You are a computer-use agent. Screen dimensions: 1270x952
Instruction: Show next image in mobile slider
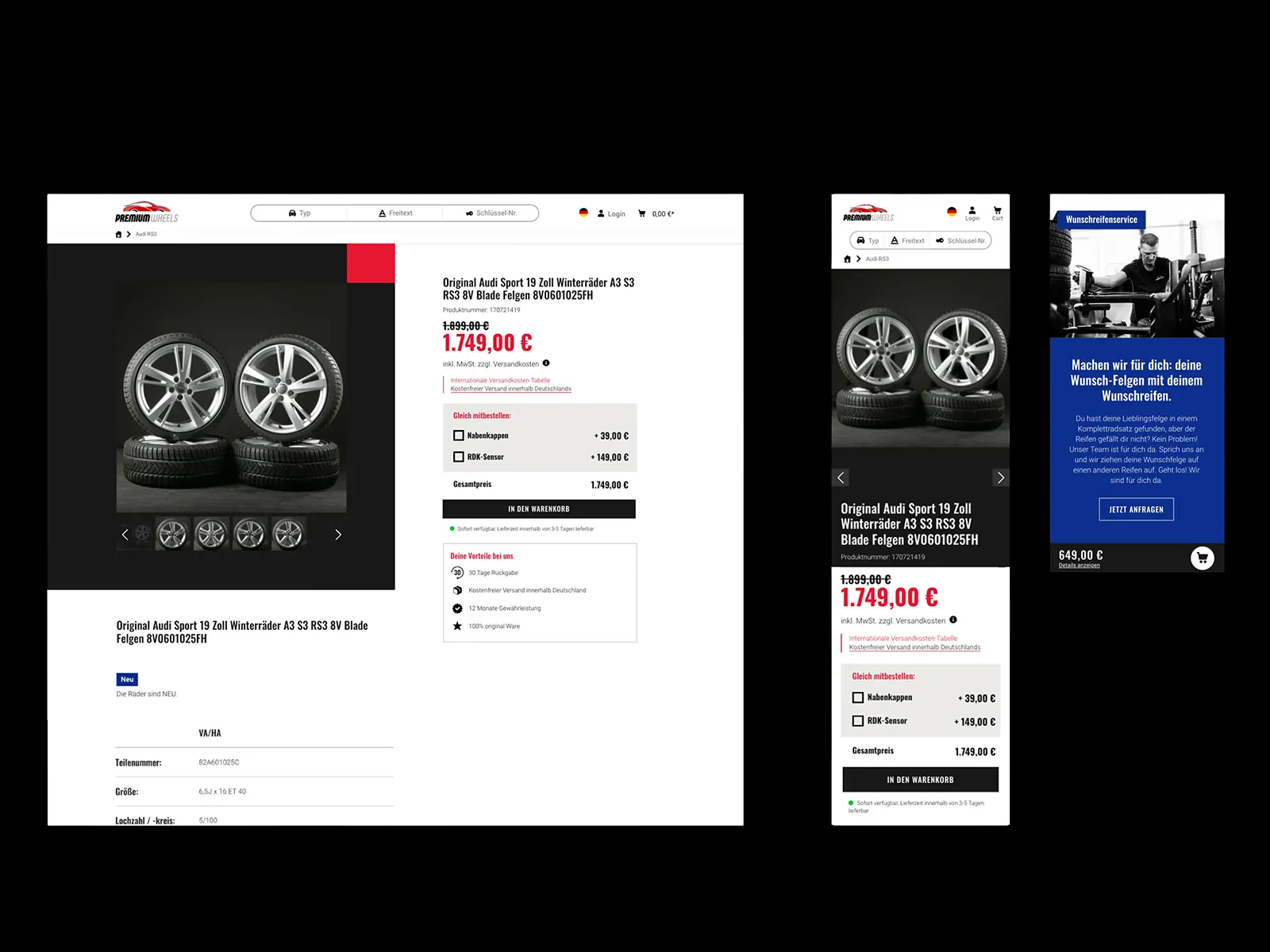(x=1001, y=478)
